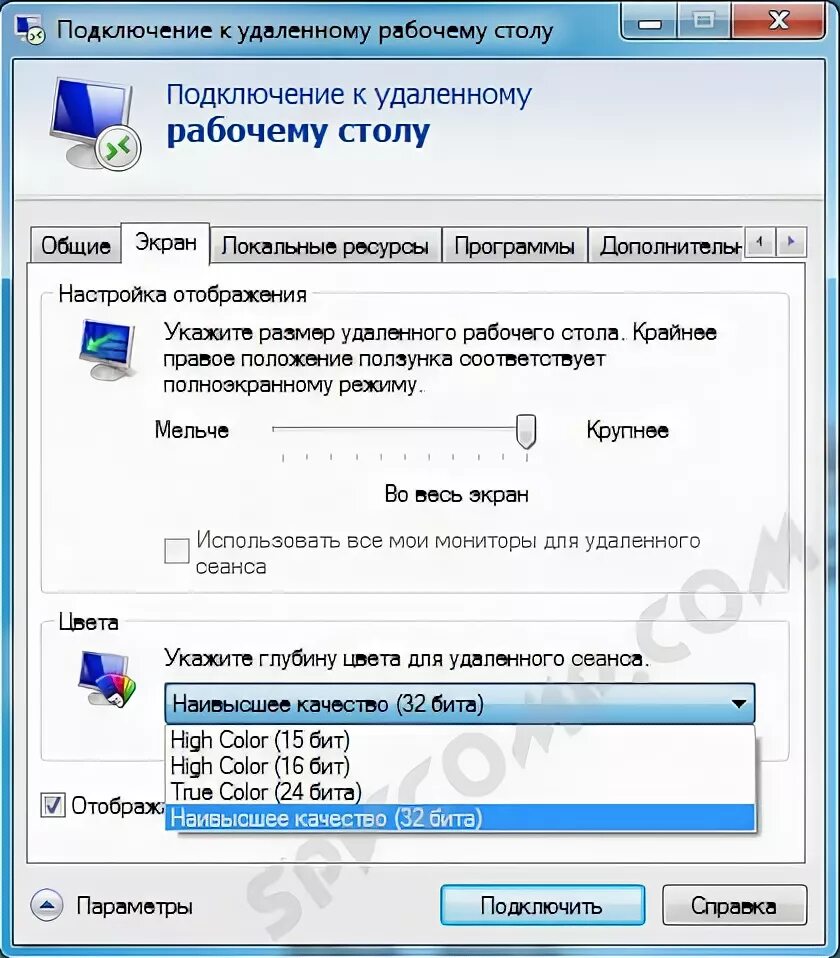This screenshot has width=840, height=958.
Task: Switch to the Общие tab
Action: pyautogui.click(x=75, y=246)
